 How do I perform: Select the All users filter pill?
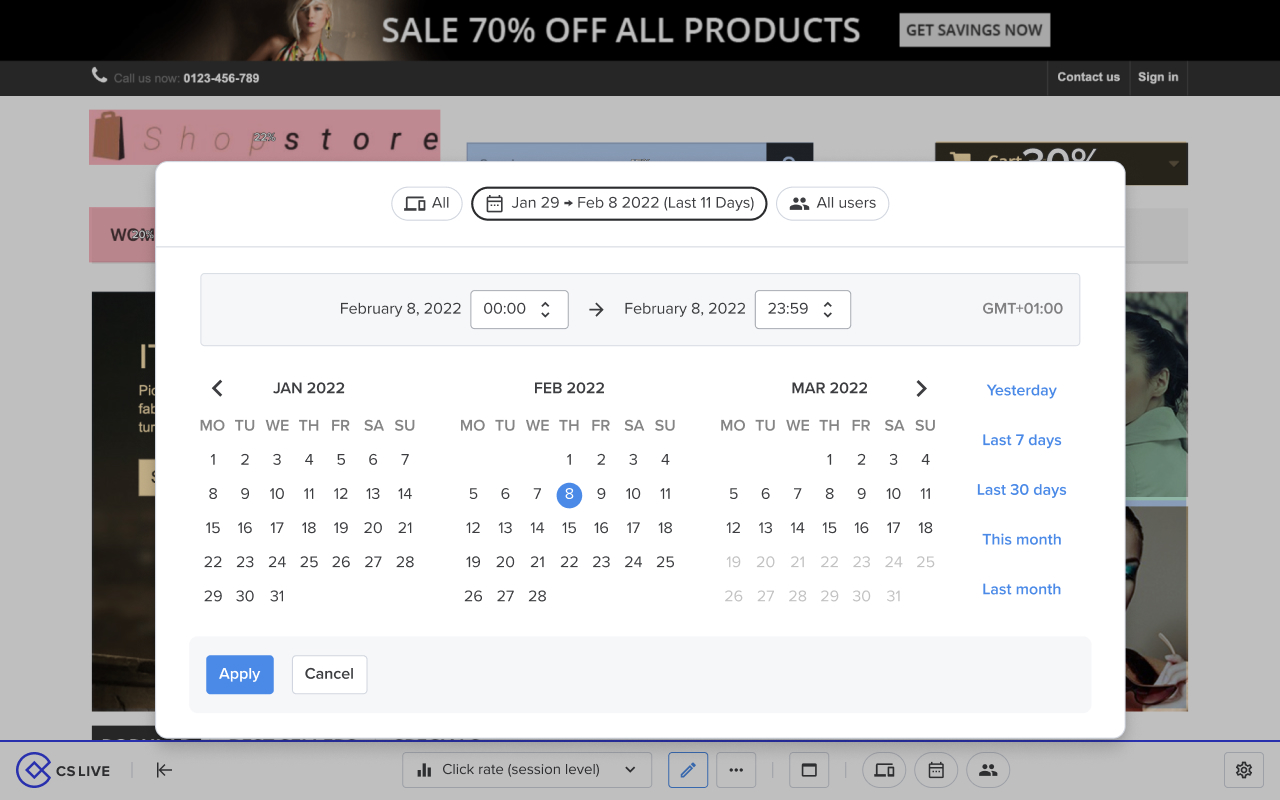832,203
